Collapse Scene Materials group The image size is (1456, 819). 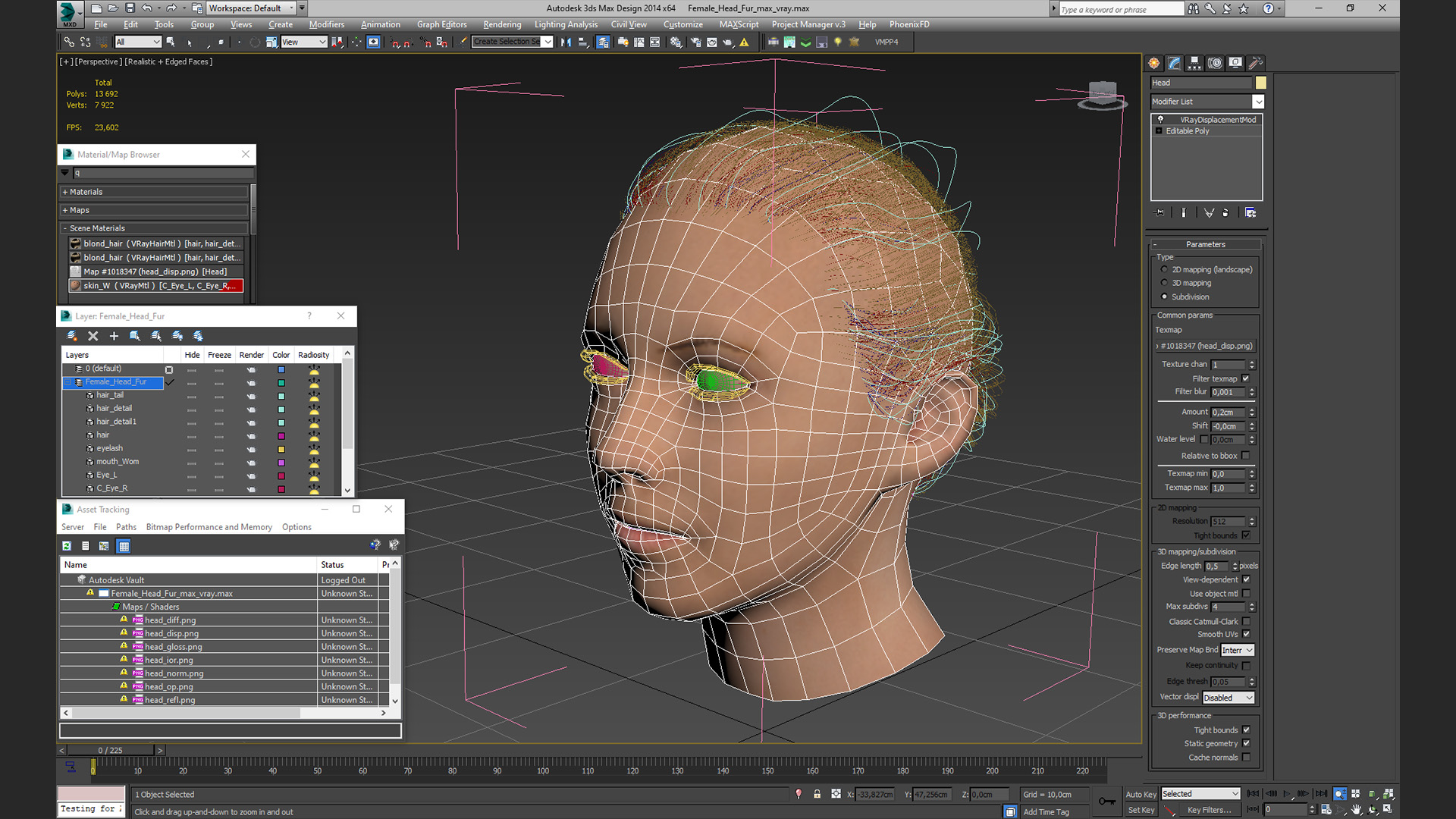[x=65, y=228]
